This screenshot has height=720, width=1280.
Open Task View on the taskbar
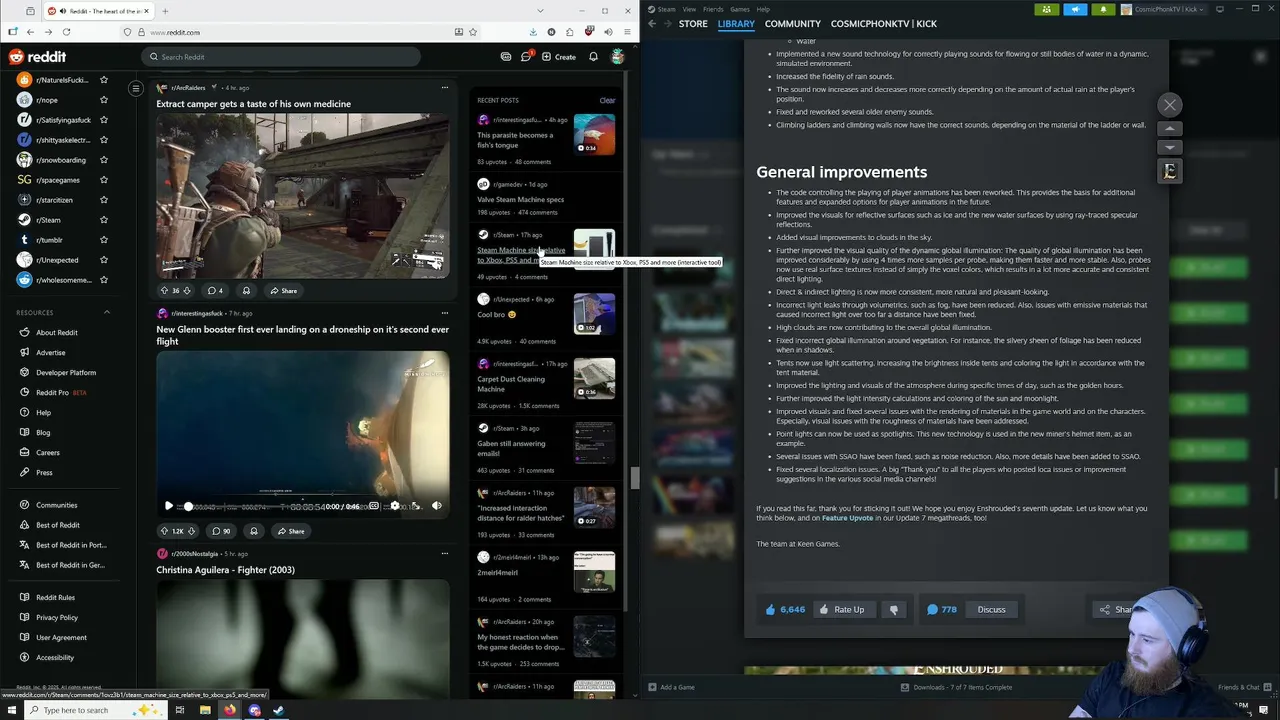tap(180, 710)
